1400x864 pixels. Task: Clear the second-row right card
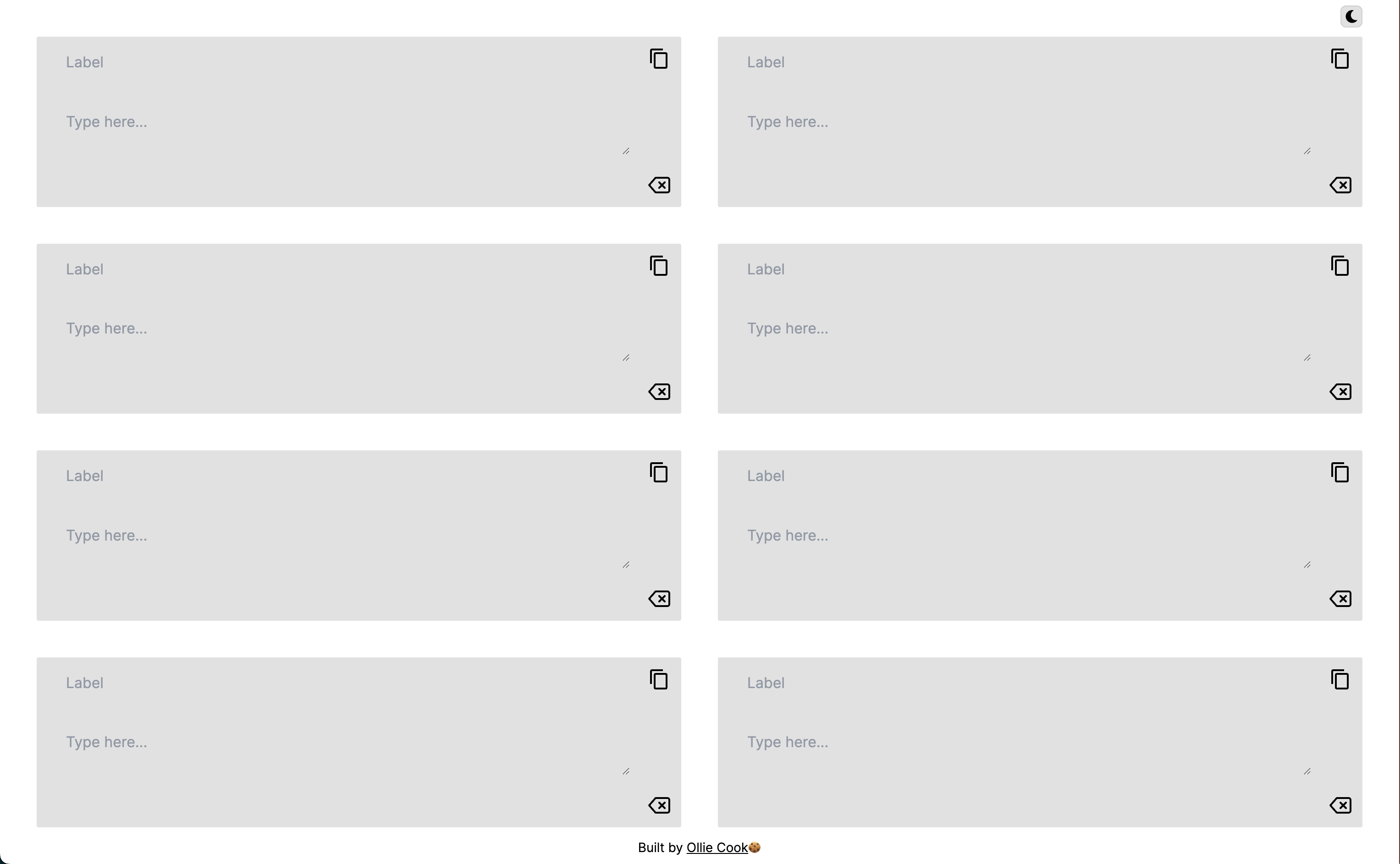(x=1340, y=392)
